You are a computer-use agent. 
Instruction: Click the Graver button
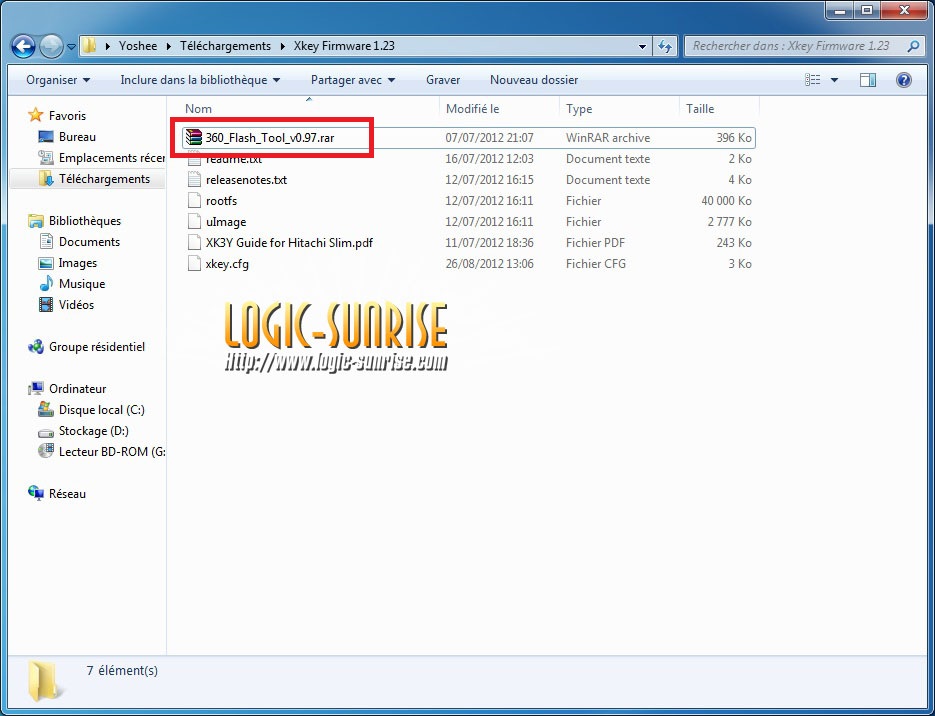coord(443,80)
